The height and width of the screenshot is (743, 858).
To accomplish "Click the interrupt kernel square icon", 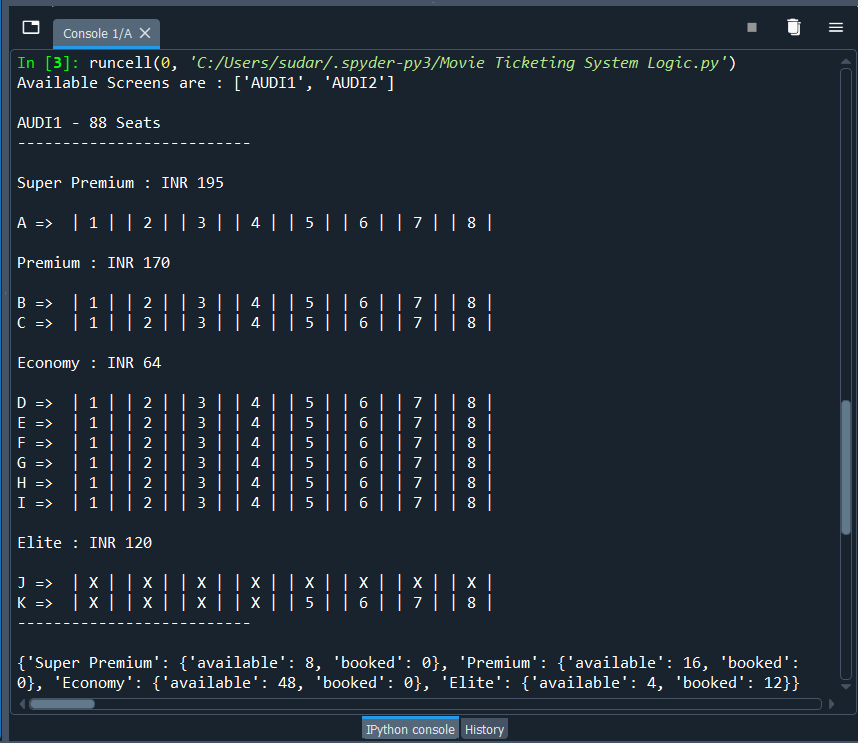I will click(x=753, y=28).
